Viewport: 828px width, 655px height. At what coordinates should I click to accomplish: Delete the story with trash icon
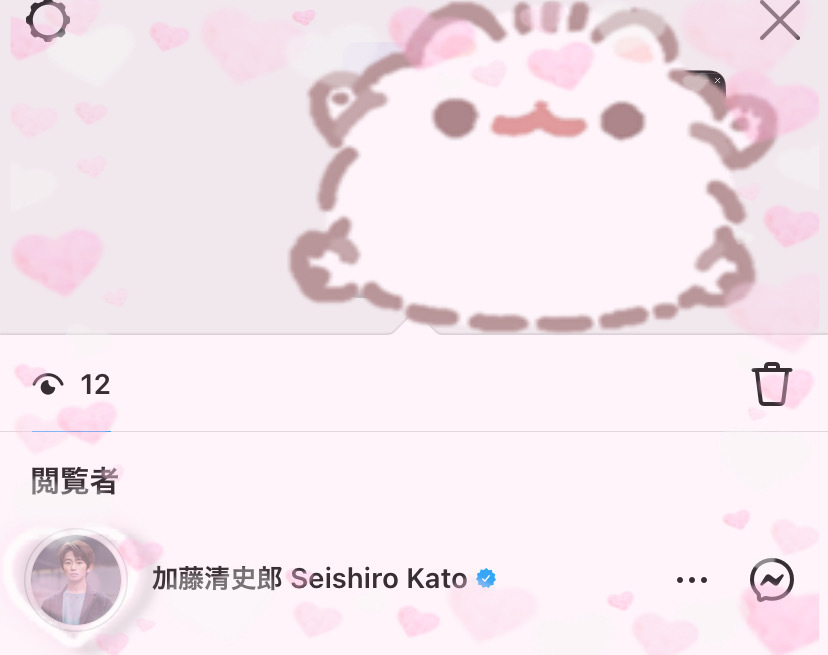pos(771,384)
